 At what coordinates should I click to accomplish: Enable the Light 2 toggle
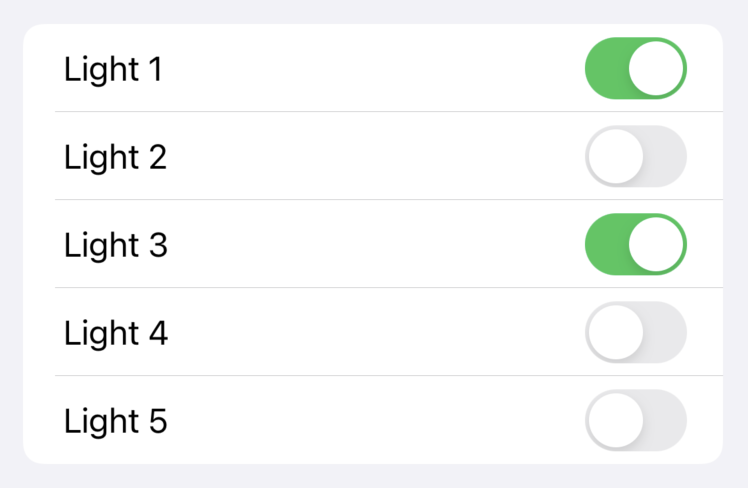tap(635, 157)
